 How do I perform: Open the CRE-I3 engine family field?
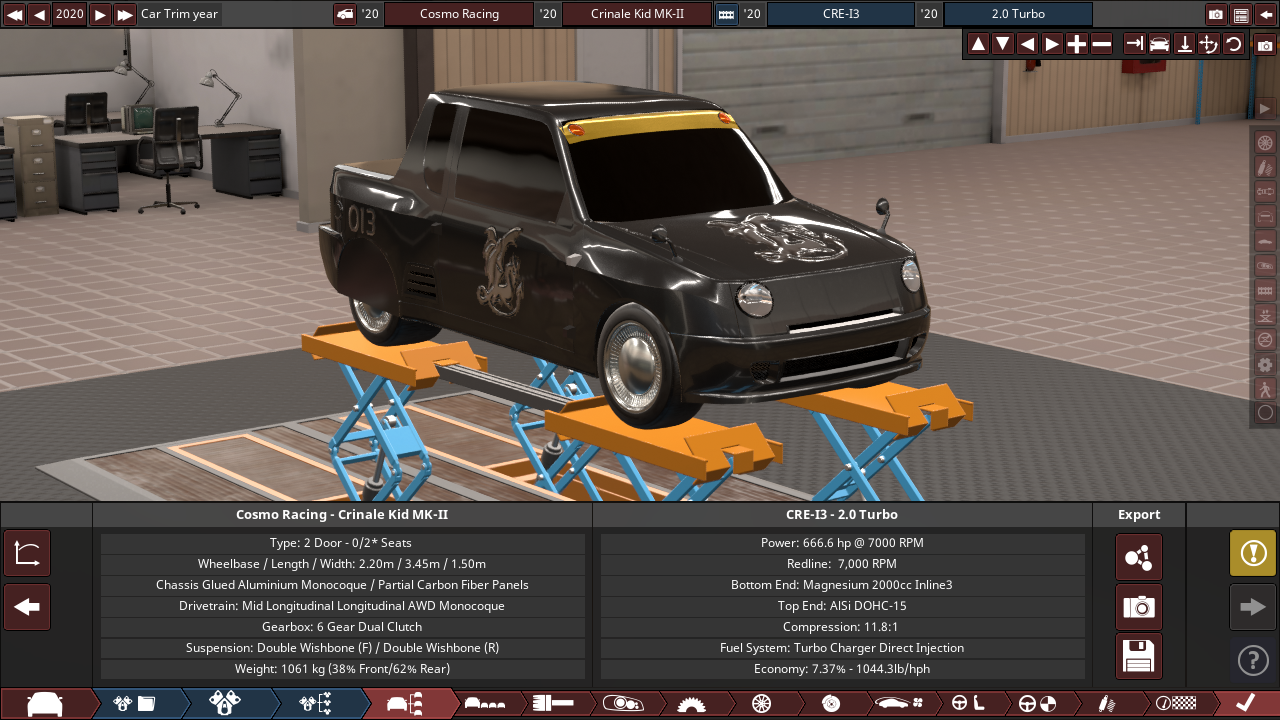click(840, 14)
